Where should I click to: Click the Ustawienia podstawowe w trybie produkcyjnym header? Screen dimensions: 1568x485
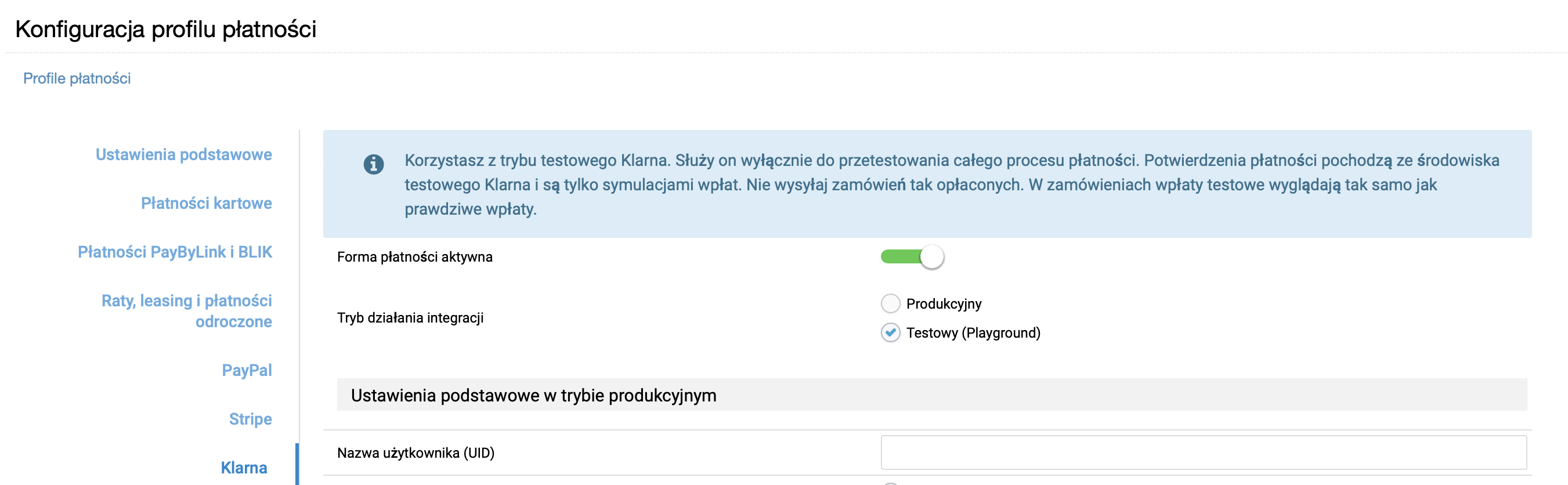click(x=533, y=396)
